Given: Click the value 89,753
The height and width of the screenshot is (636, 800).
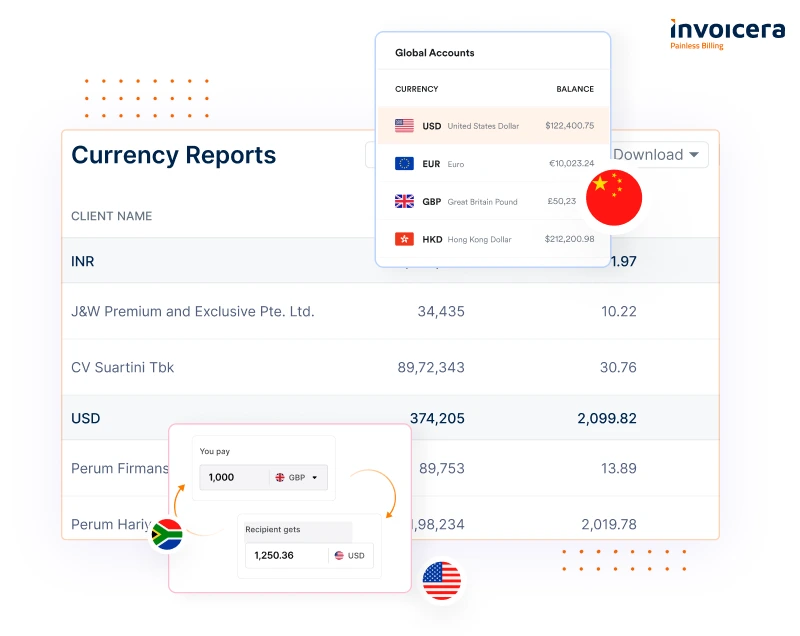Looking at the screenshot, I should pos(442,468).
